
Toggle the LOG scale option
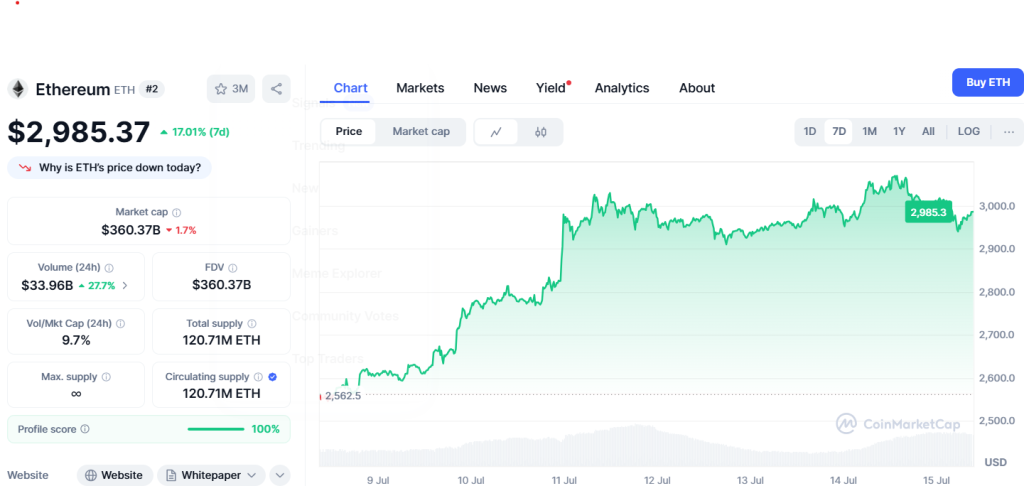(968, 132)
